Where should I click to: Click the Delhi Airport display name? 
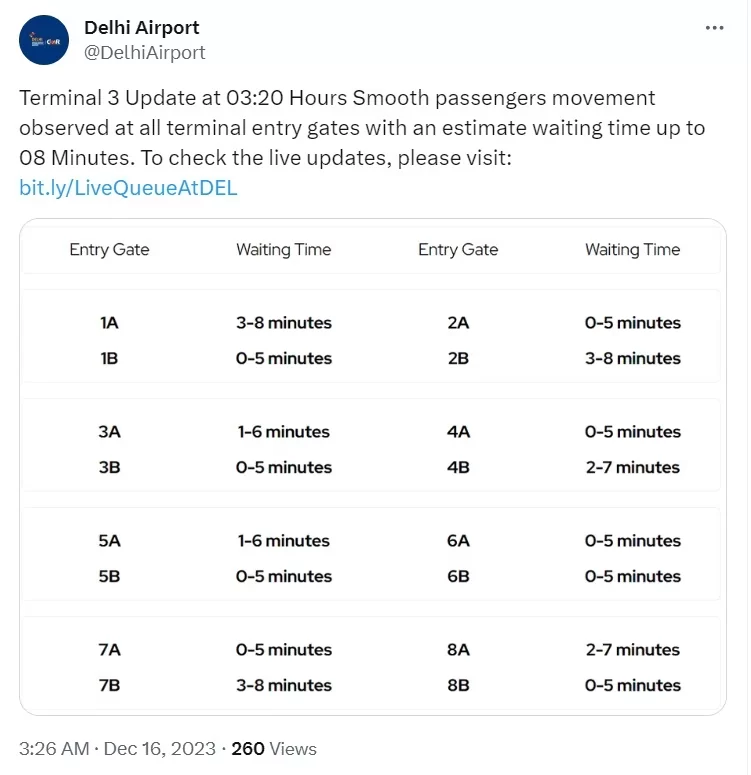pos(141,28)
